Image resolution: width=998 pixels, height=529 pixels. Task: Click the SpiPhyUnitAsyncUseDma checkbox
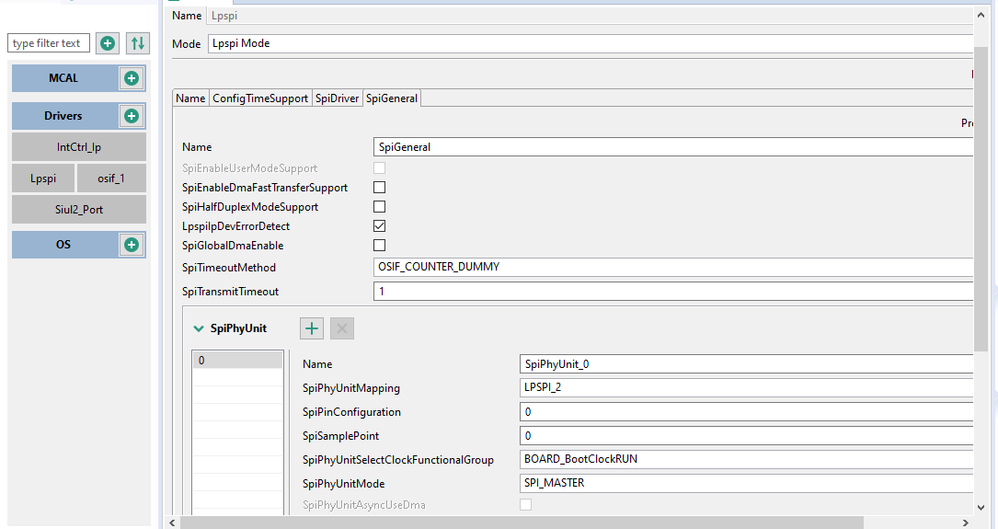[x=526, y=505]
